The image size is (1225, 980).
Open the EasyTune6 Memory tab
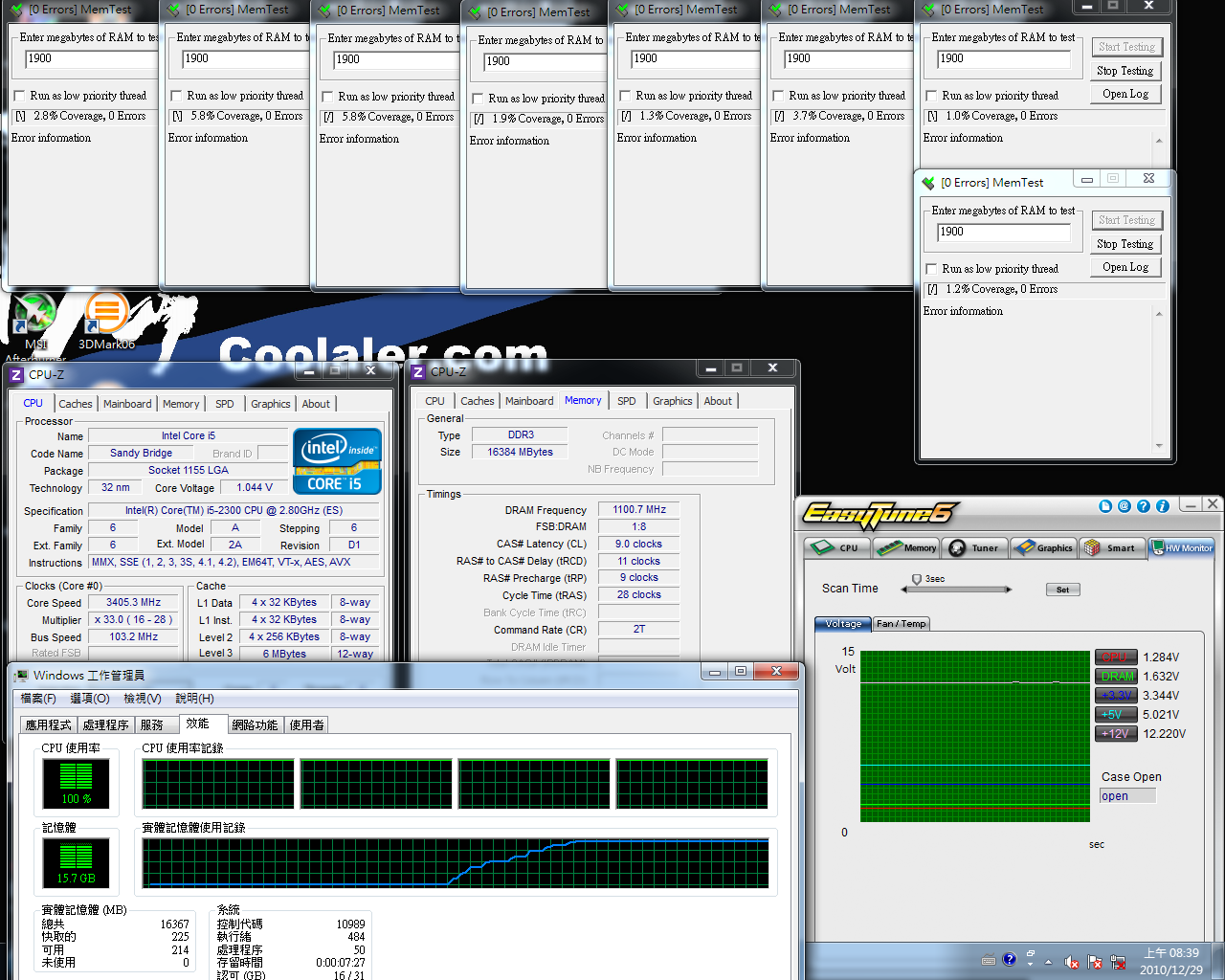point(906,547)
